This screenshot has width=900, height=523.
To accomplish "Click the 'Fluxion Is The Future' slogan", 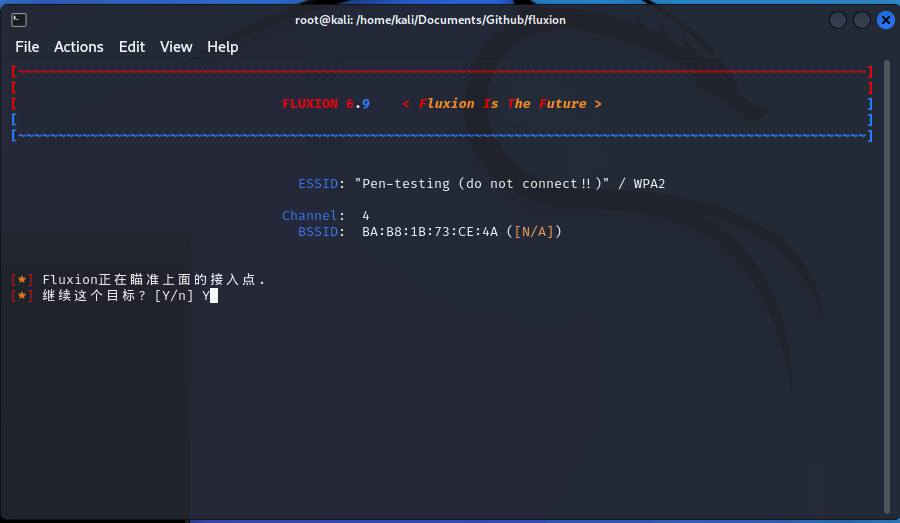I will click(x=502, y=104).
